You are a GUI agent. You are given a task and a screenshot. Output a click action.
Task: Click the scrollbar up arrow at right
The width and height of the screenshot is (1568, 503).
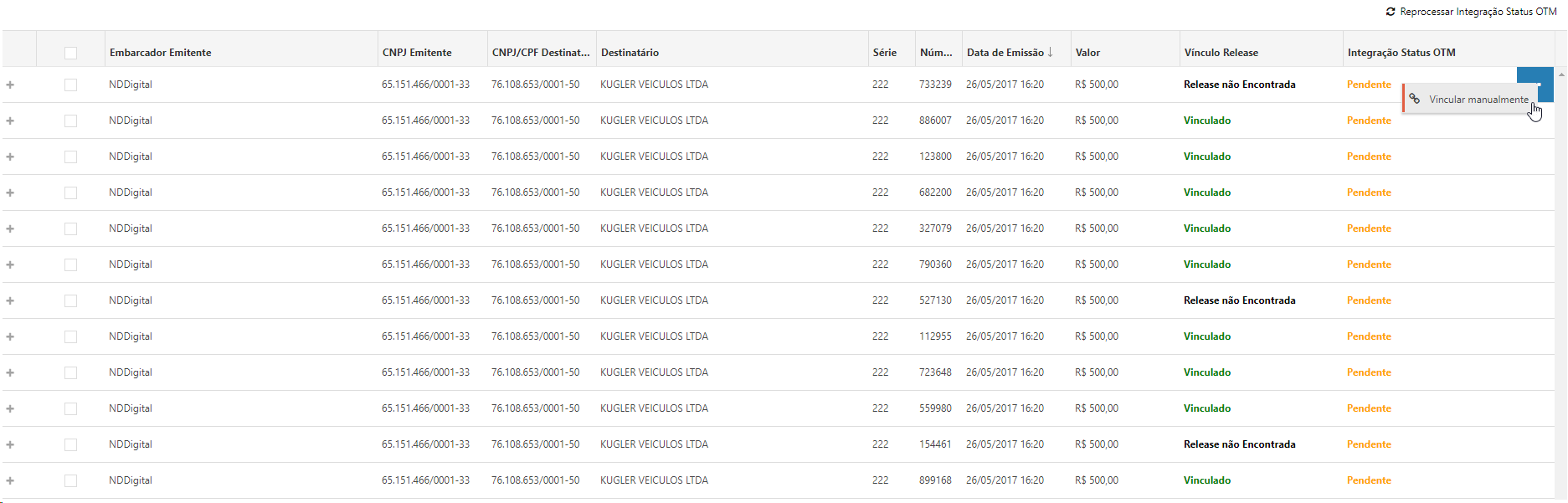coord(1561,74)
